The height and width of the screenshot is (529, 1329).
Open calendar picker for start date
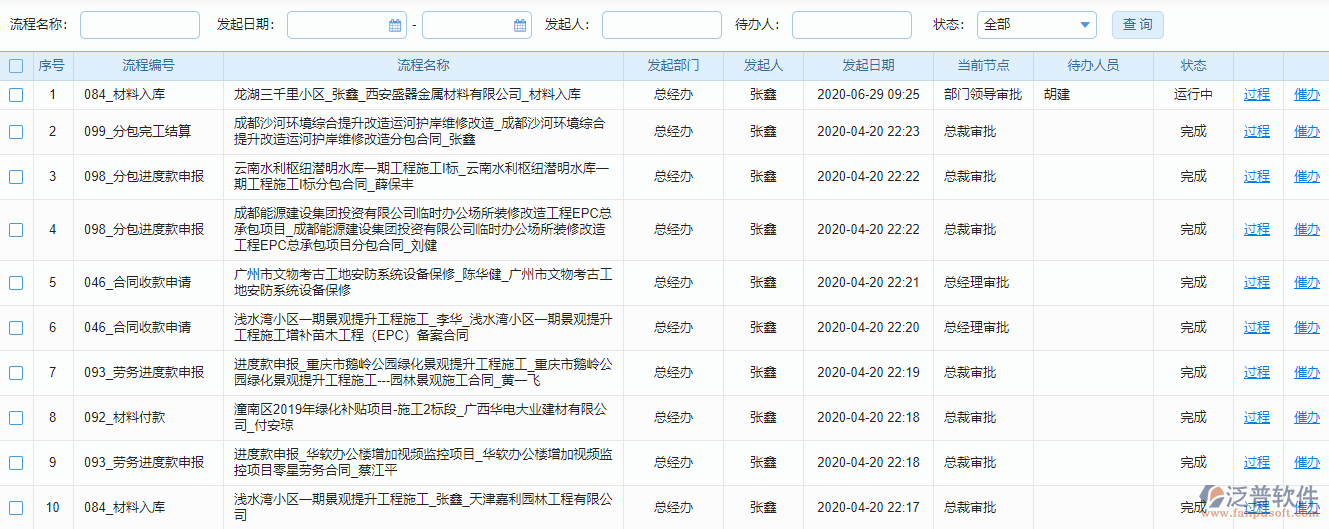395,25
